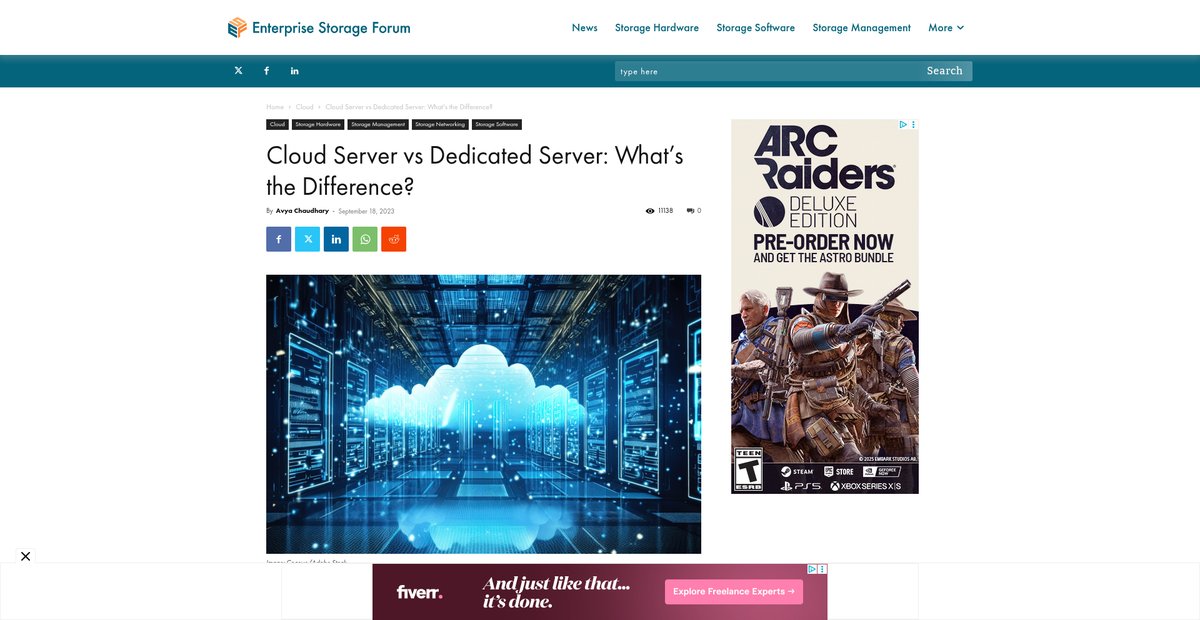Open the Facebook profile in blue bar
The height and width of the screenshot is (620, 1200).
click(x=266, y=71)
